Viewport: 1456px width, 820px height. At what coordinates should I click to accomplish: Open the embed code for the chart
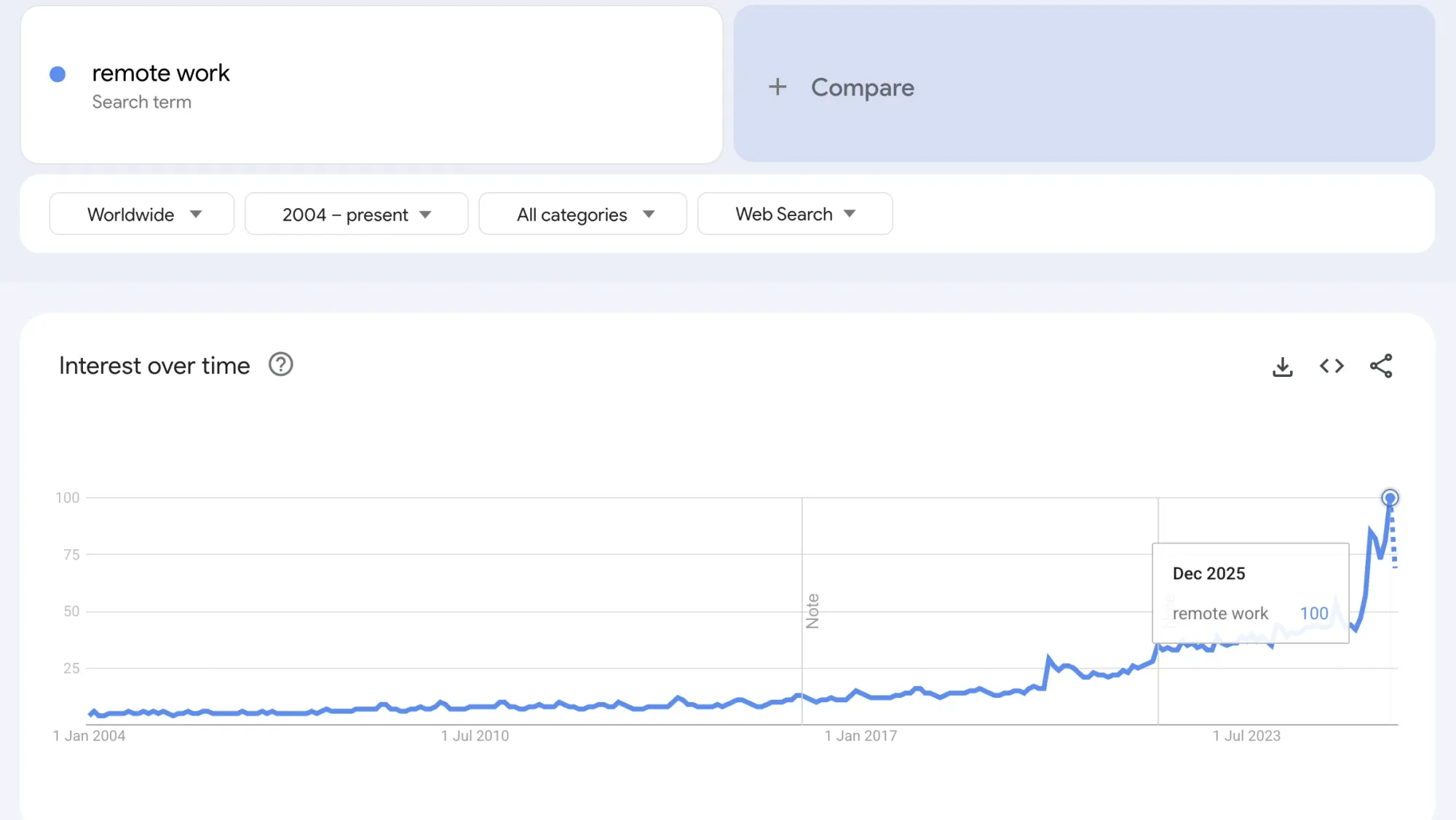(1332, 367)
